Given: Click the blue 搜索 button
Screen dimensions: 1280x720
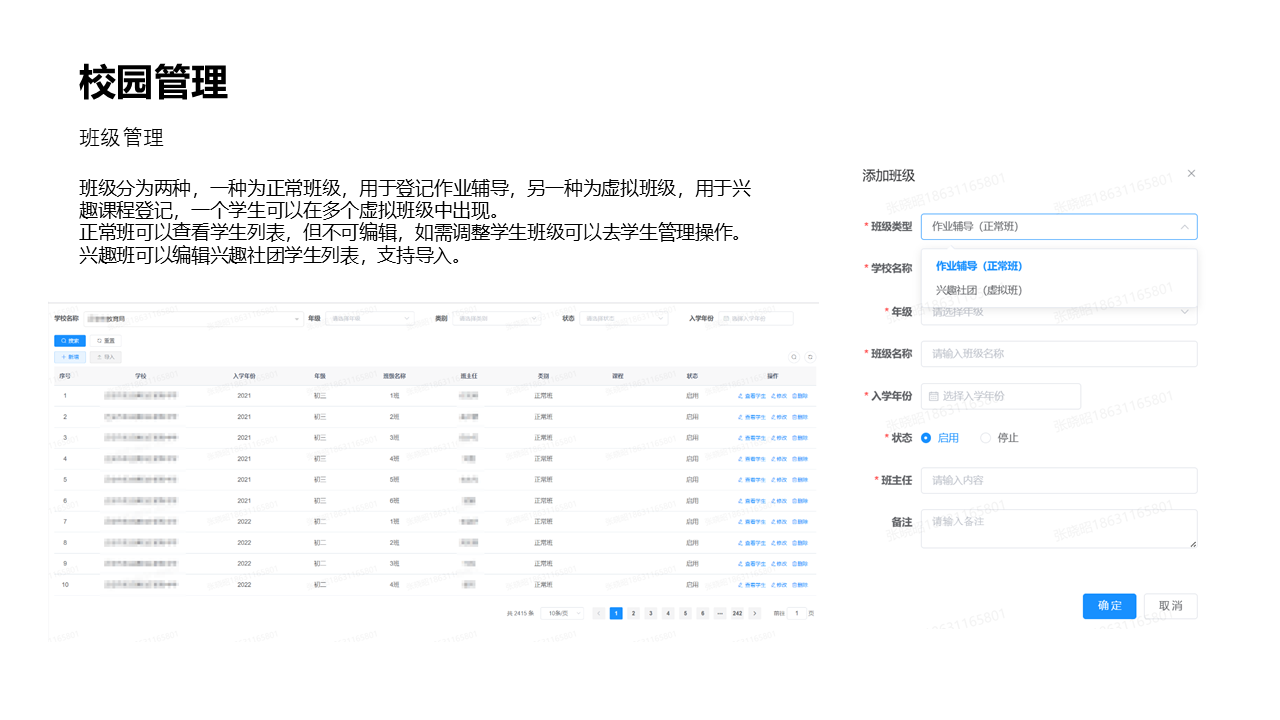Looking at the screenshot, I should pos(70,341).
